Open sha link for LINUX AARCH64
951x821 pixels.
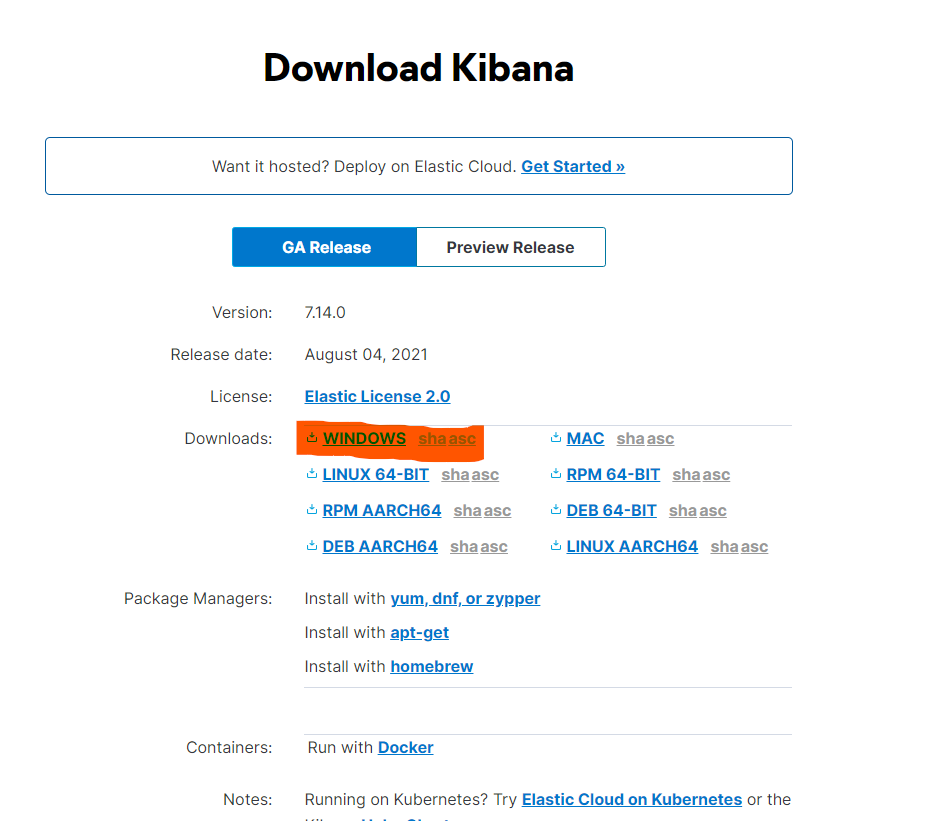click(x=725, y=546)
